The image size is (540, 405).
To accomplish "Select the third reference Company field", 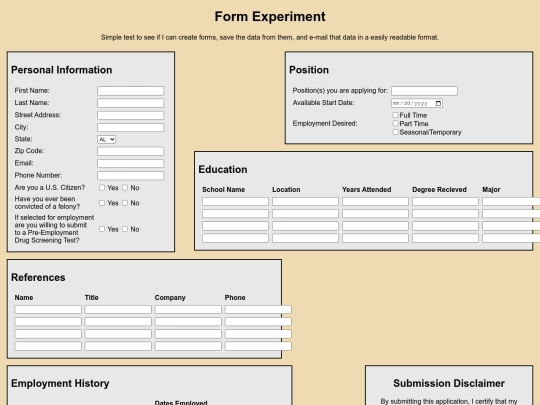I will [188, 334].
